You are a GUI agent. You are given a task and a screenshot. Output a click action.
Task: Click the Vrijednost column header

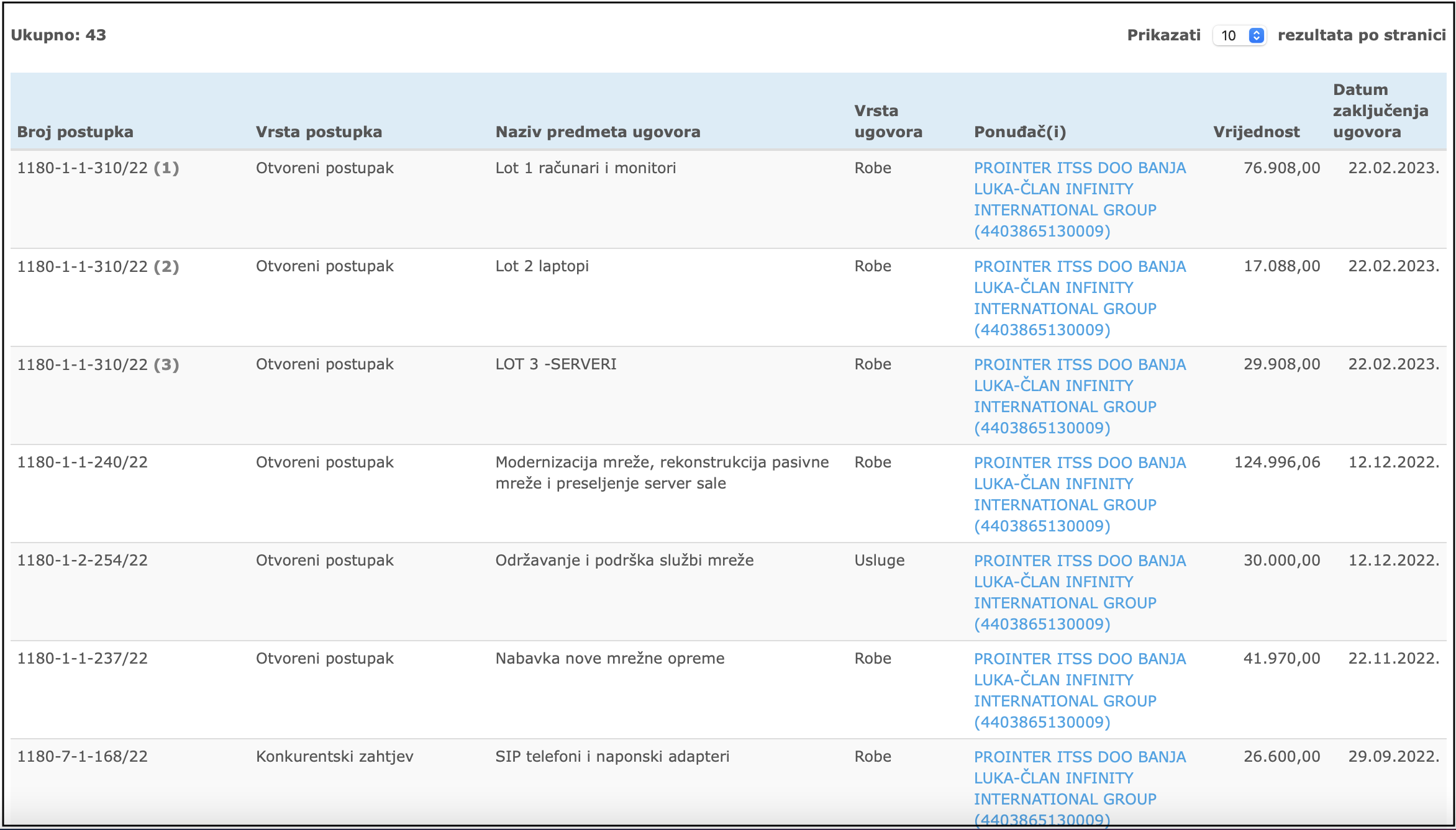tap(1256, 132)
